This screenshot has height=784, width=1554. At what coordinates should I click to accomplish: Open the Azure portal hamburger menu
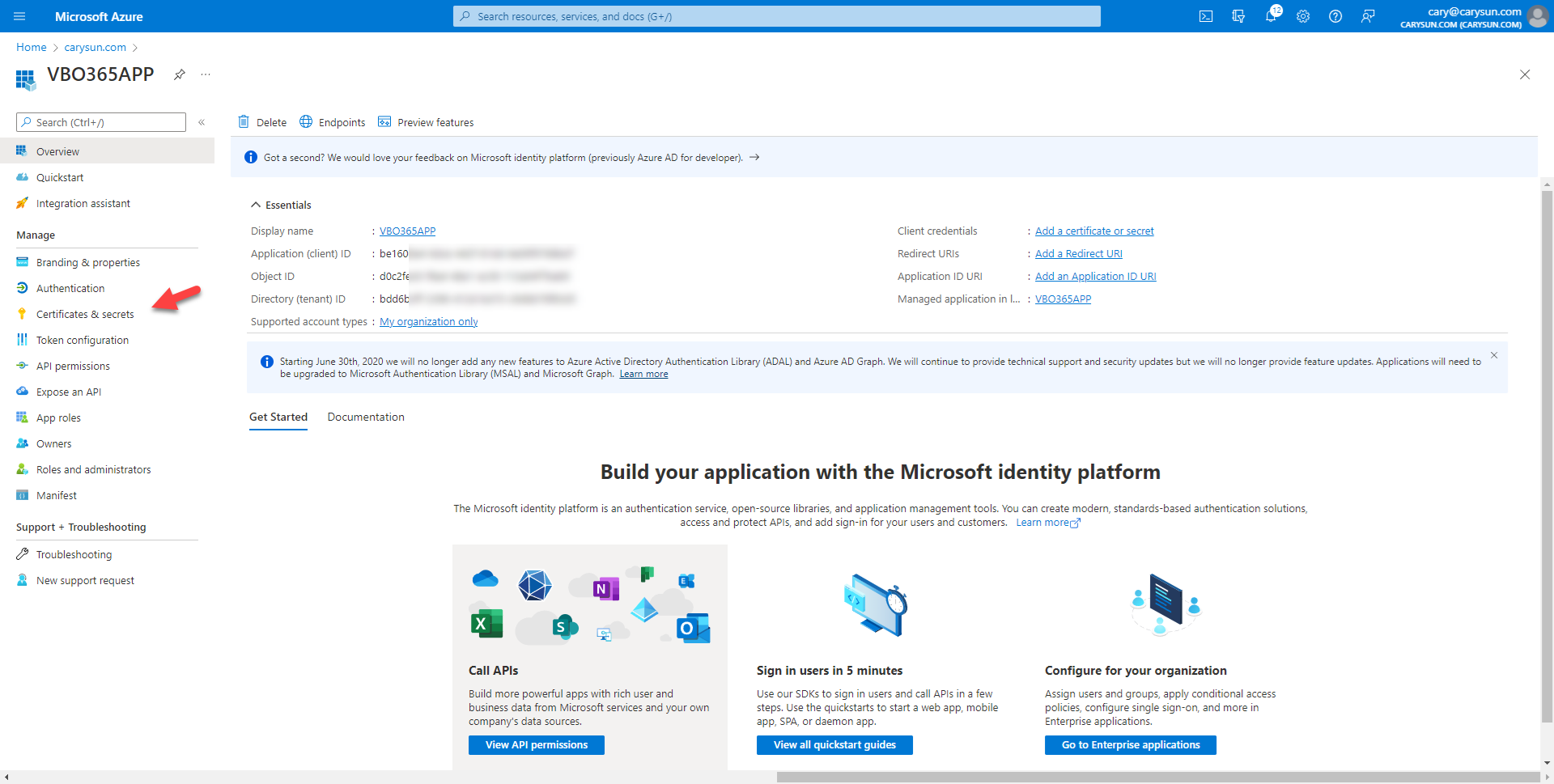click(x=19, y=16)
